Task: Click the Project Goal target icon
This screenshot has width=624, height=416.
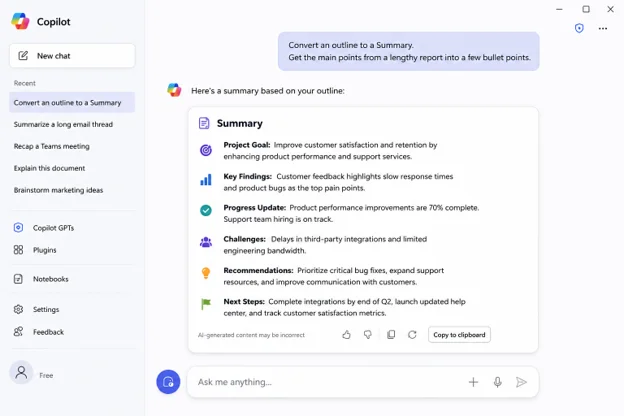Action: click(x=206, y=150)
